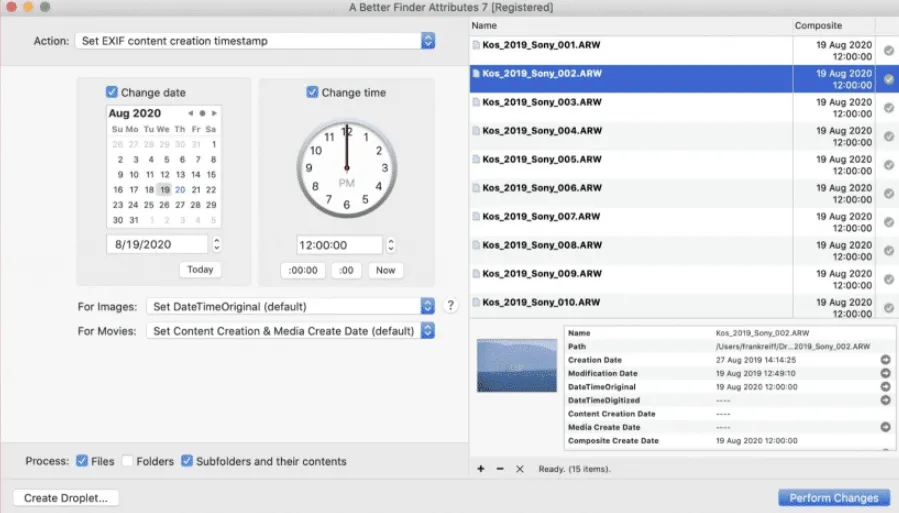
Task: Select Kos_2019_Sony_005.ARW file row
Action: coord(683,165)
